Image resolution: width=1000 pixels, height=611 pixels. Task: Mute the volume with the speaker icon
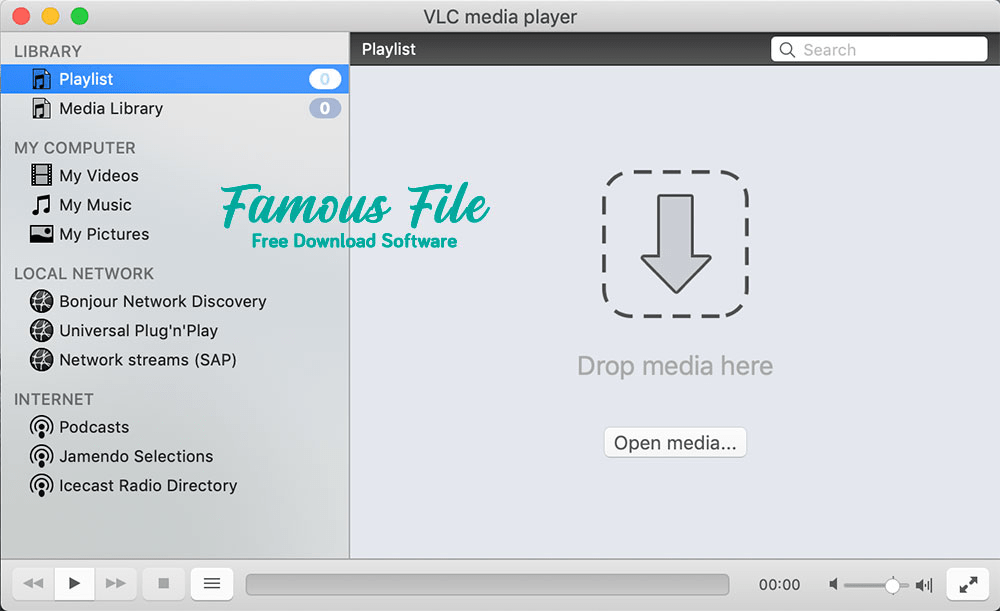click(x=834, y=584)
